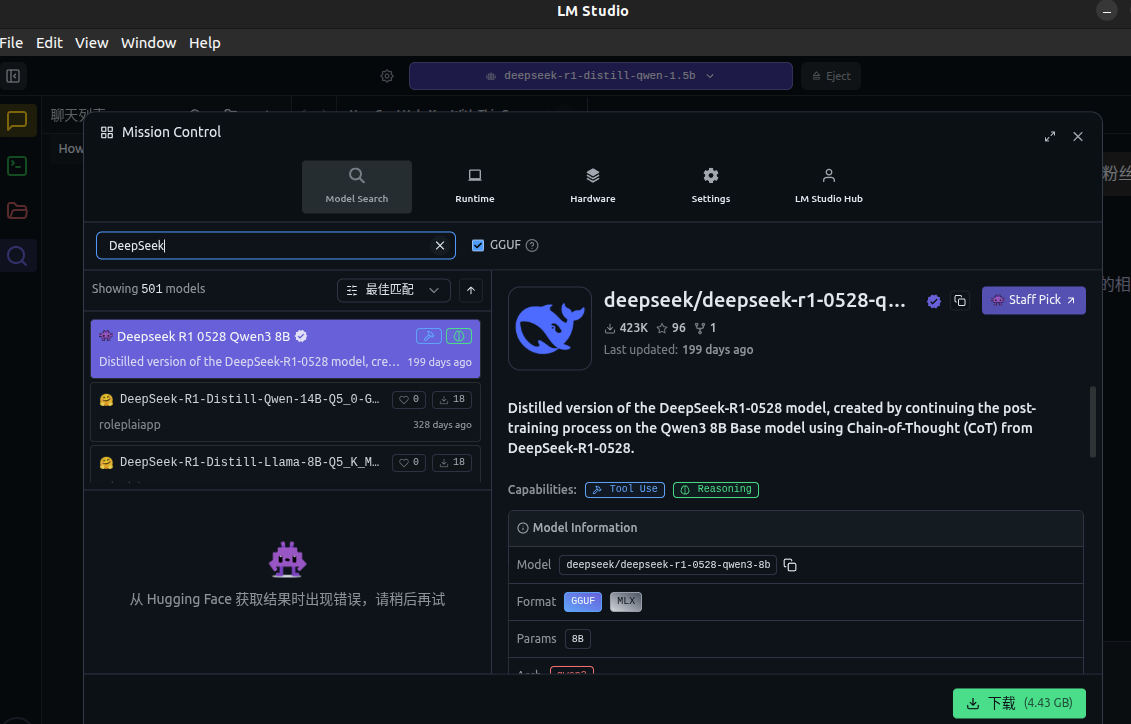
Task: Open the Discover search sidebar icon
Action: pos(17,255)
